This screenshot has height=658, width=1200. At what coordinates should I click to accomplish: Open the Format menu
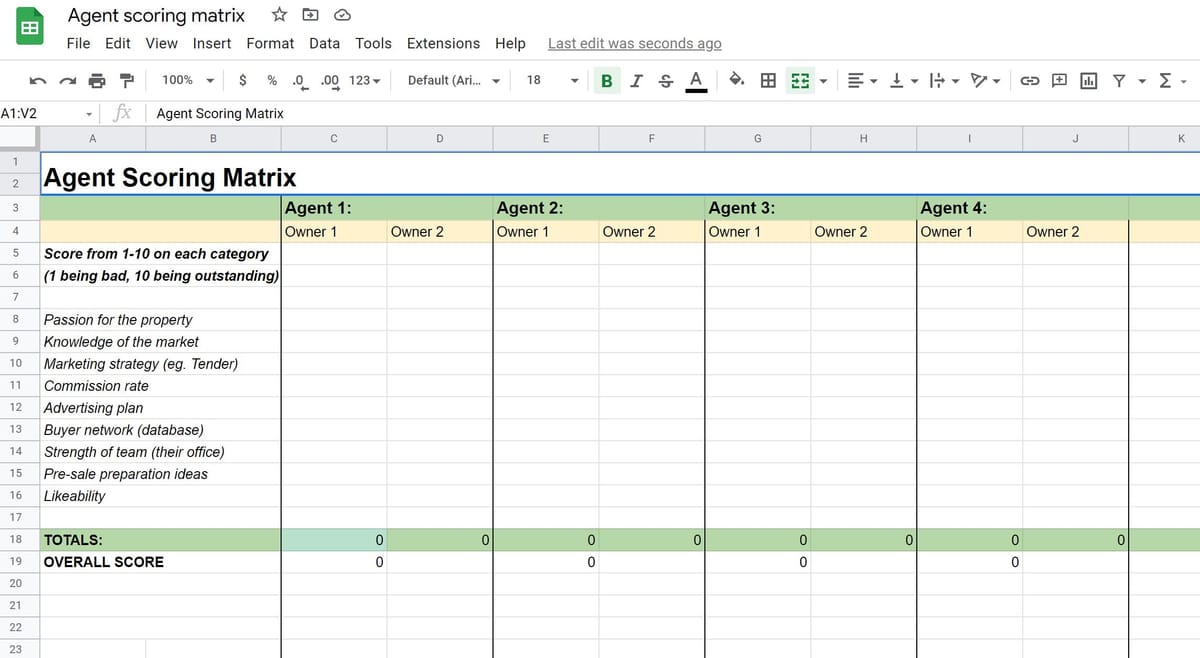click(x=270, y=43)
